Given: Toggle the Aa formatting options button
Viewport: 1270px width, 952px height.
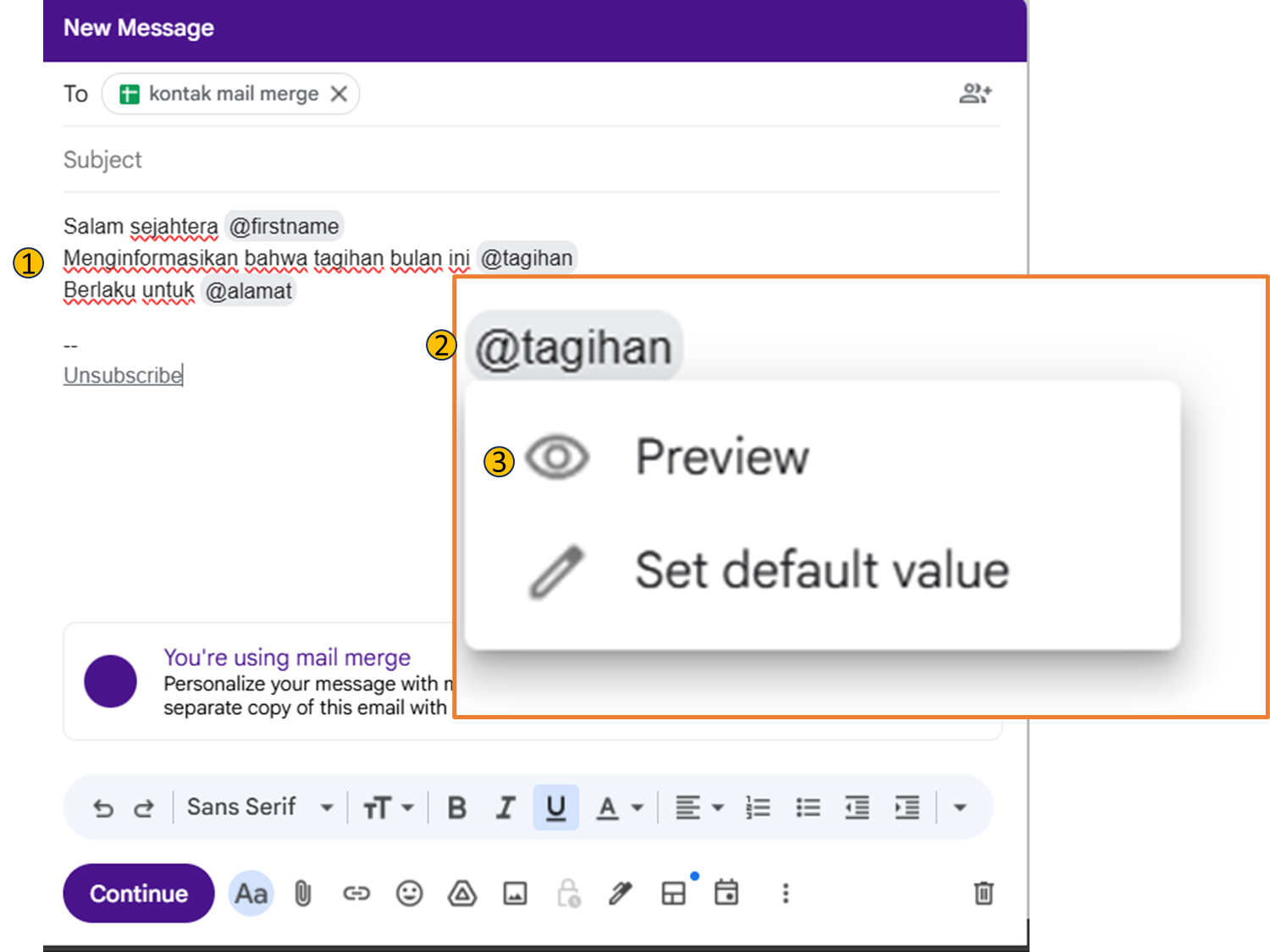Looking at the screenshot, I should 251,894.
